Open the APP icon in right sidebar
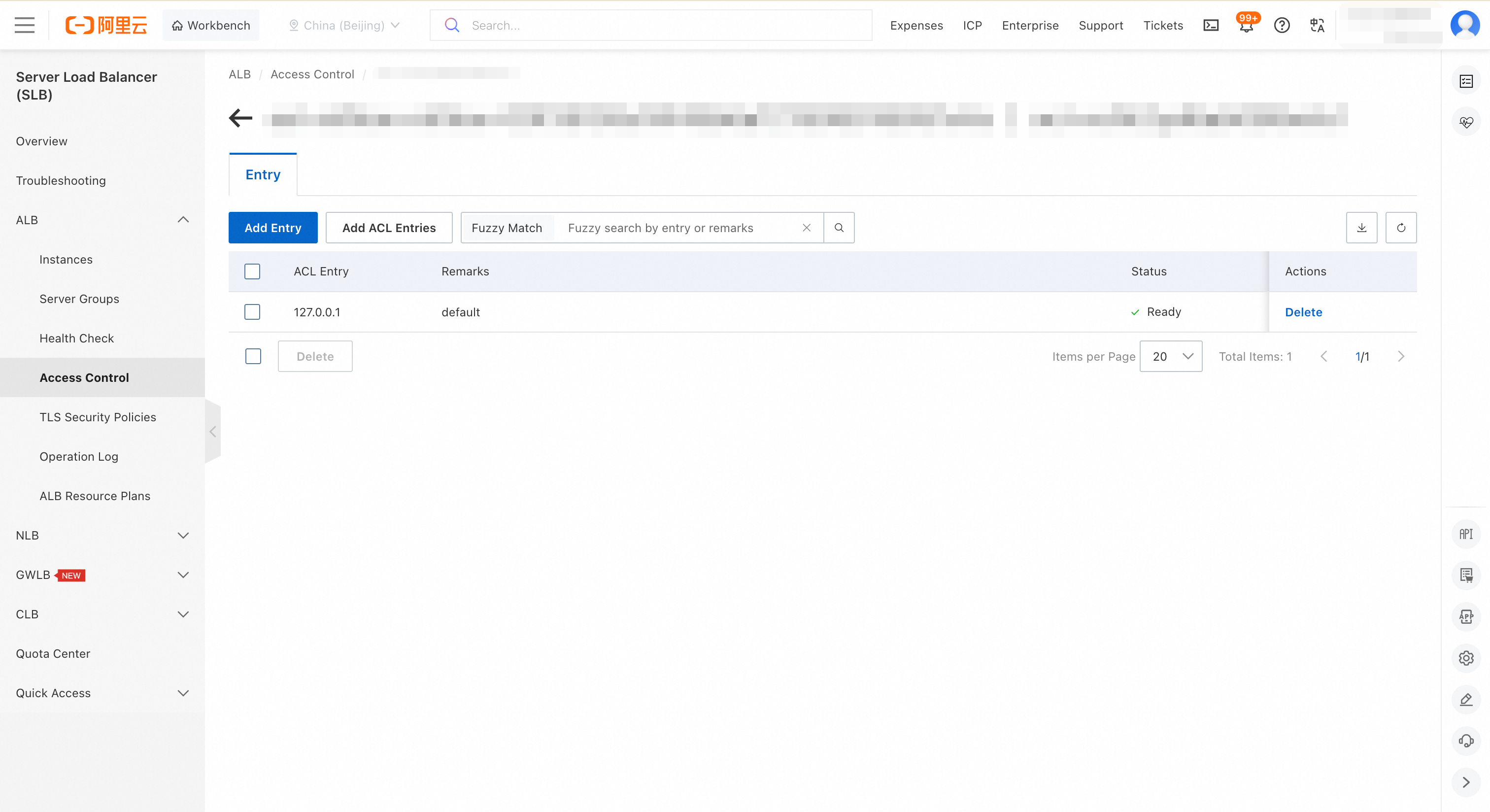This screenshot has width=1490, height=812. (x=1466, y=616)
